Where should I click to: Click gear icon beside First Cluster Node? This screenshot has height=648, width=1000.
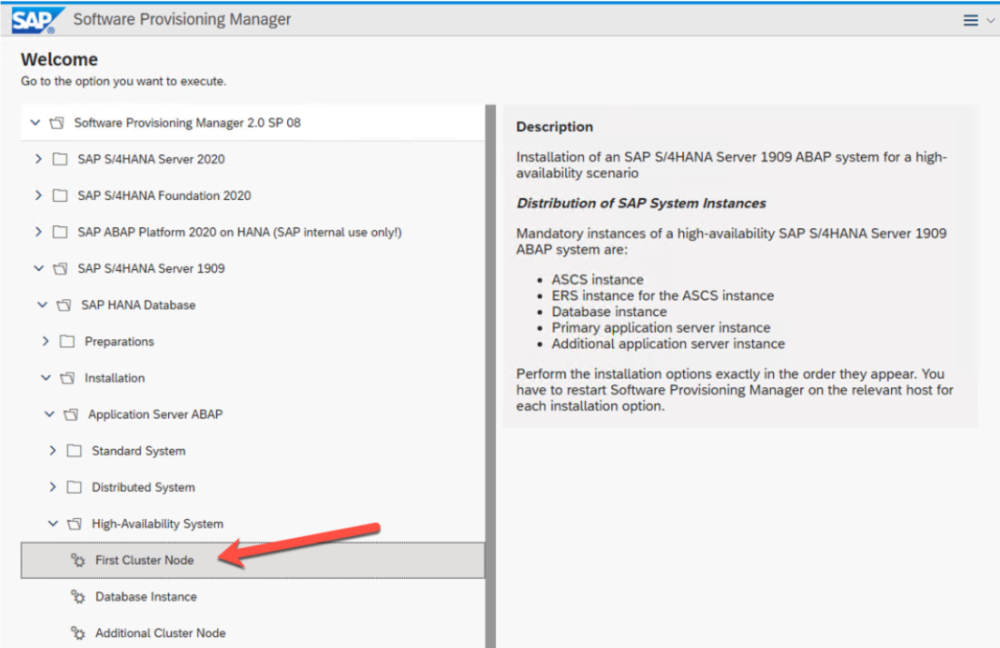point(78,560)
